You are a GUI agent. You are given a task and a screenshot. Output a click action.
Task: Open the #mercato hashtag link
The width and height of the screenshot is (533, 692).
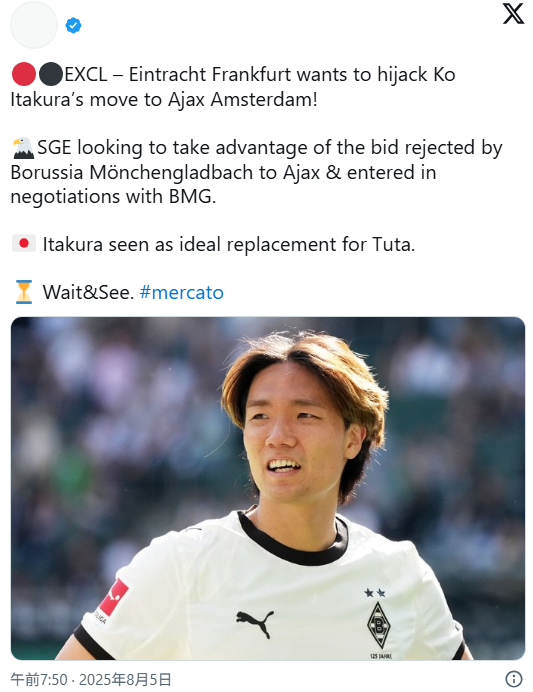point(181,292)
